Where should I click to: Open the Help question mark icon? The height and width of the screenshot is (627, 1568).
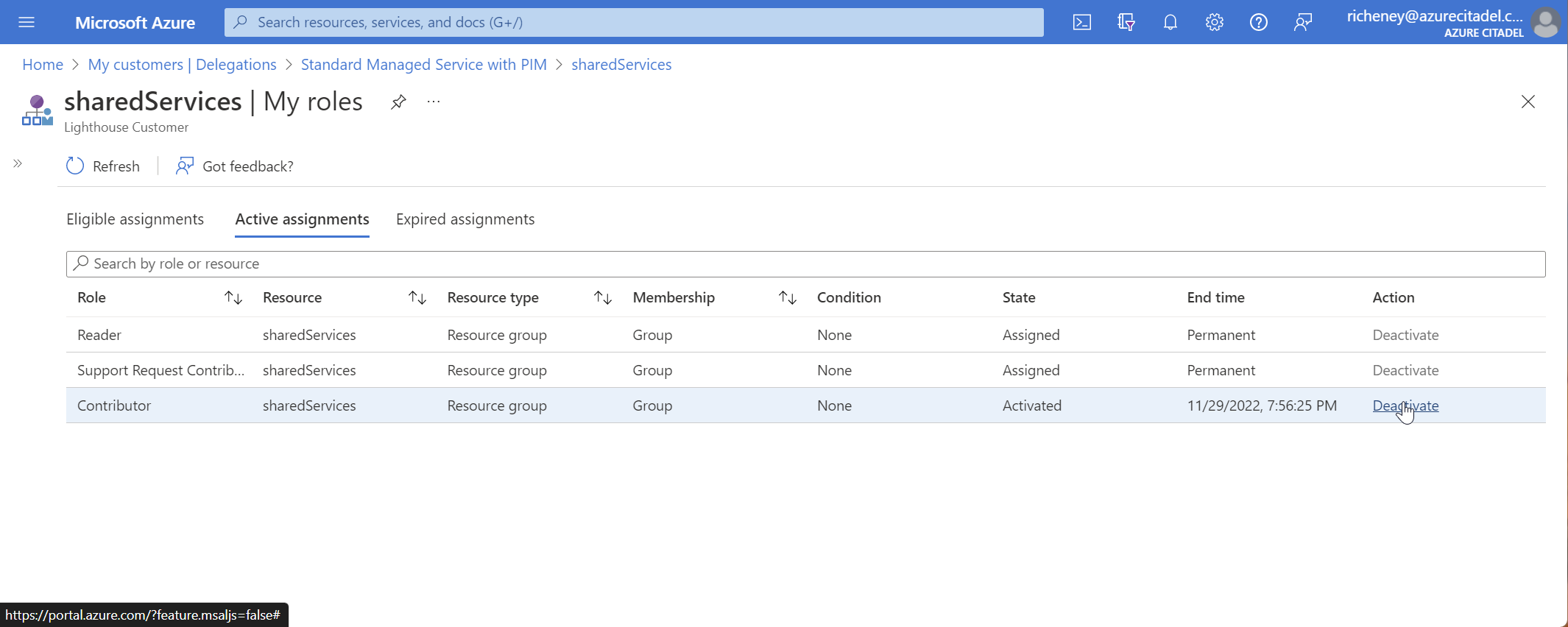(1258, 22)
